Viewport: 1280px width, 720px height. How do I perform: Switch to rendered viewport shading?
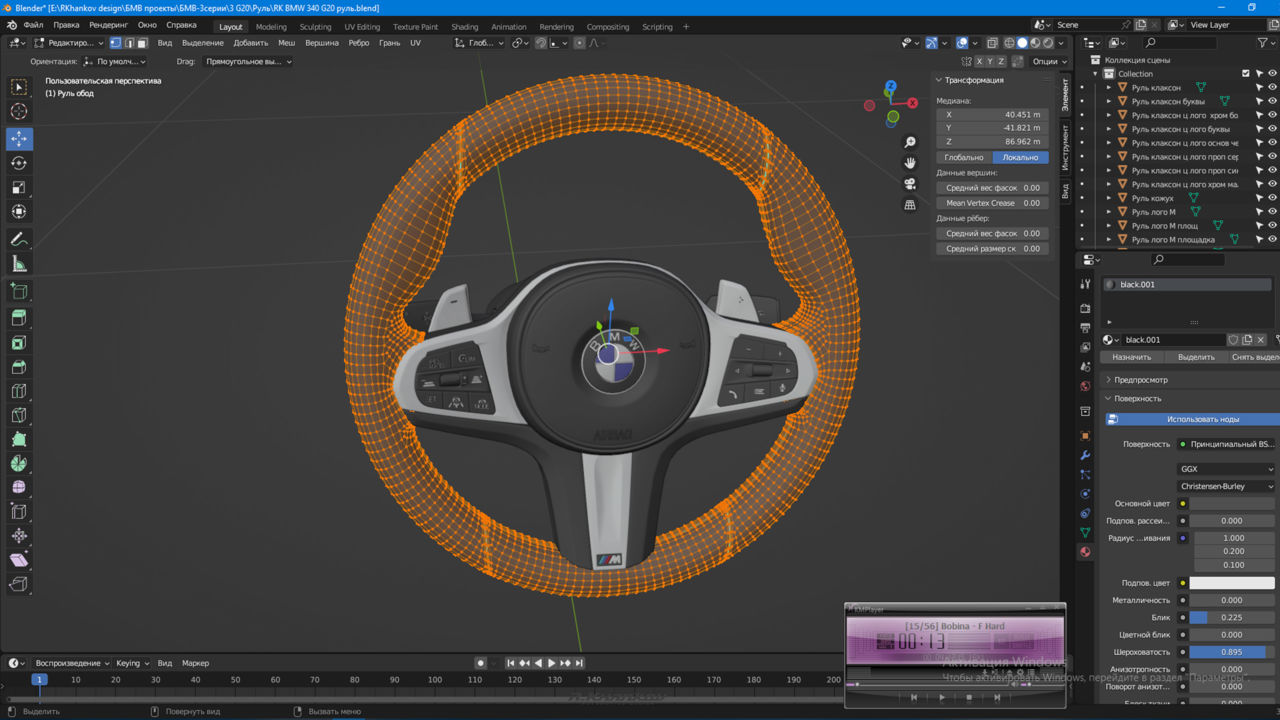1048,43
